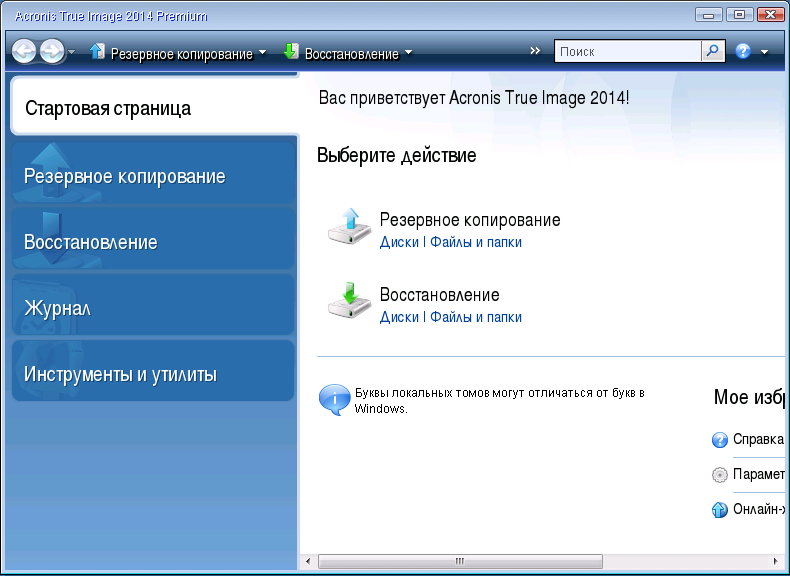
Task: Expand the help menu dropdown arrow
Action: (764, 52)
